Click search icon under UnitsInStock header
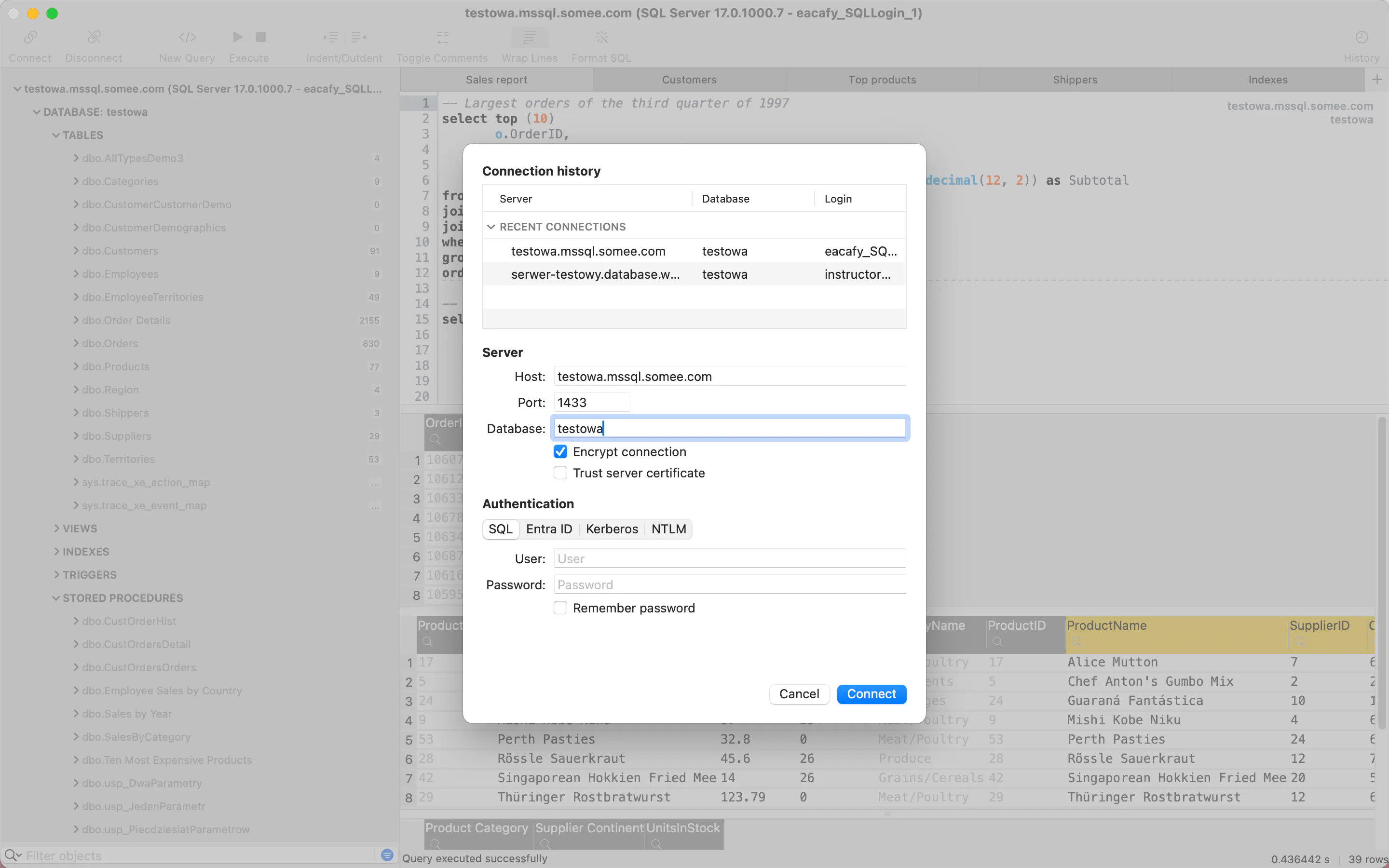1389x868 pixels. [x=656, y=844]
